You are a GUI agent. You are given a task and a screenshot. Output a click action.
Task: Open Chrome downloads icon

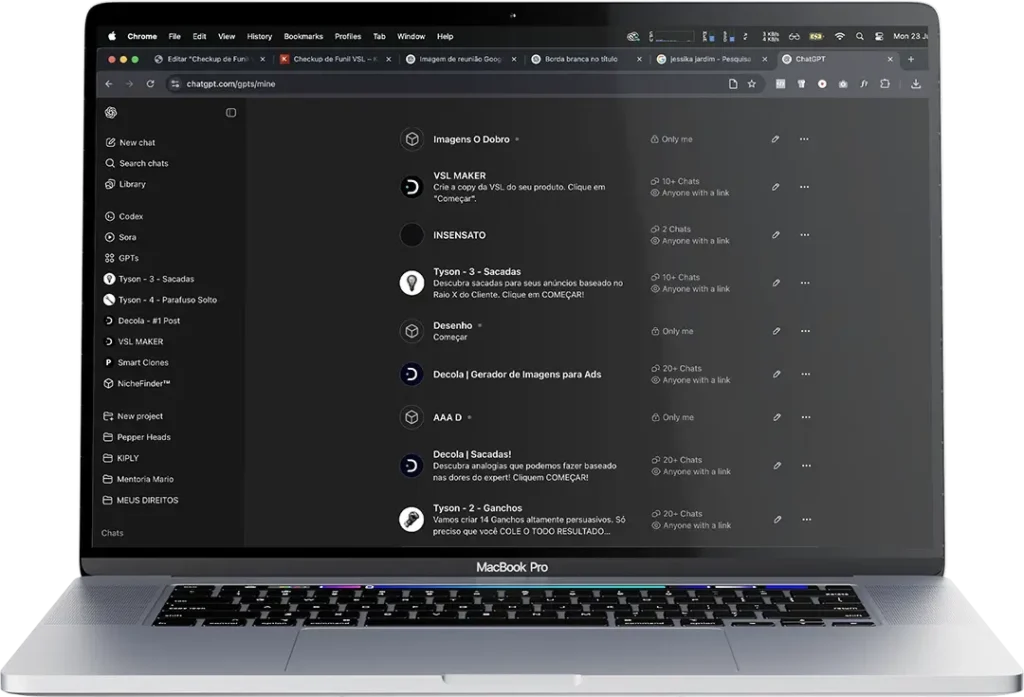(916, 84)
